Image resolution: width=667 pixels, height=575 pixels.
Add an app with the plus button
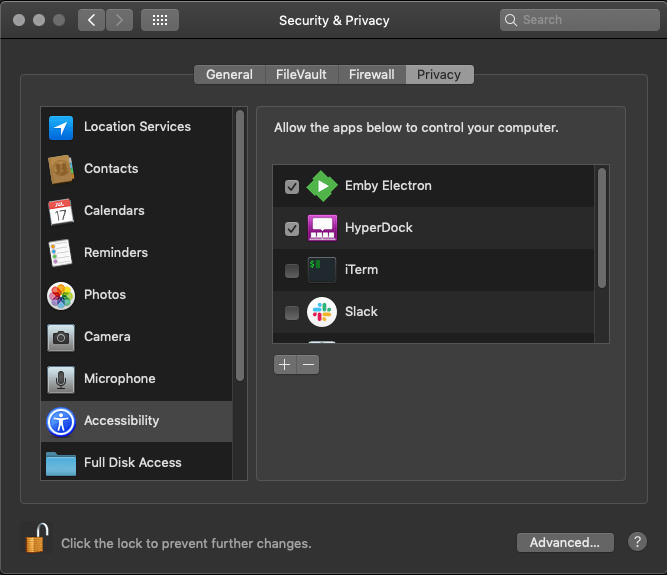click(285, 364)
